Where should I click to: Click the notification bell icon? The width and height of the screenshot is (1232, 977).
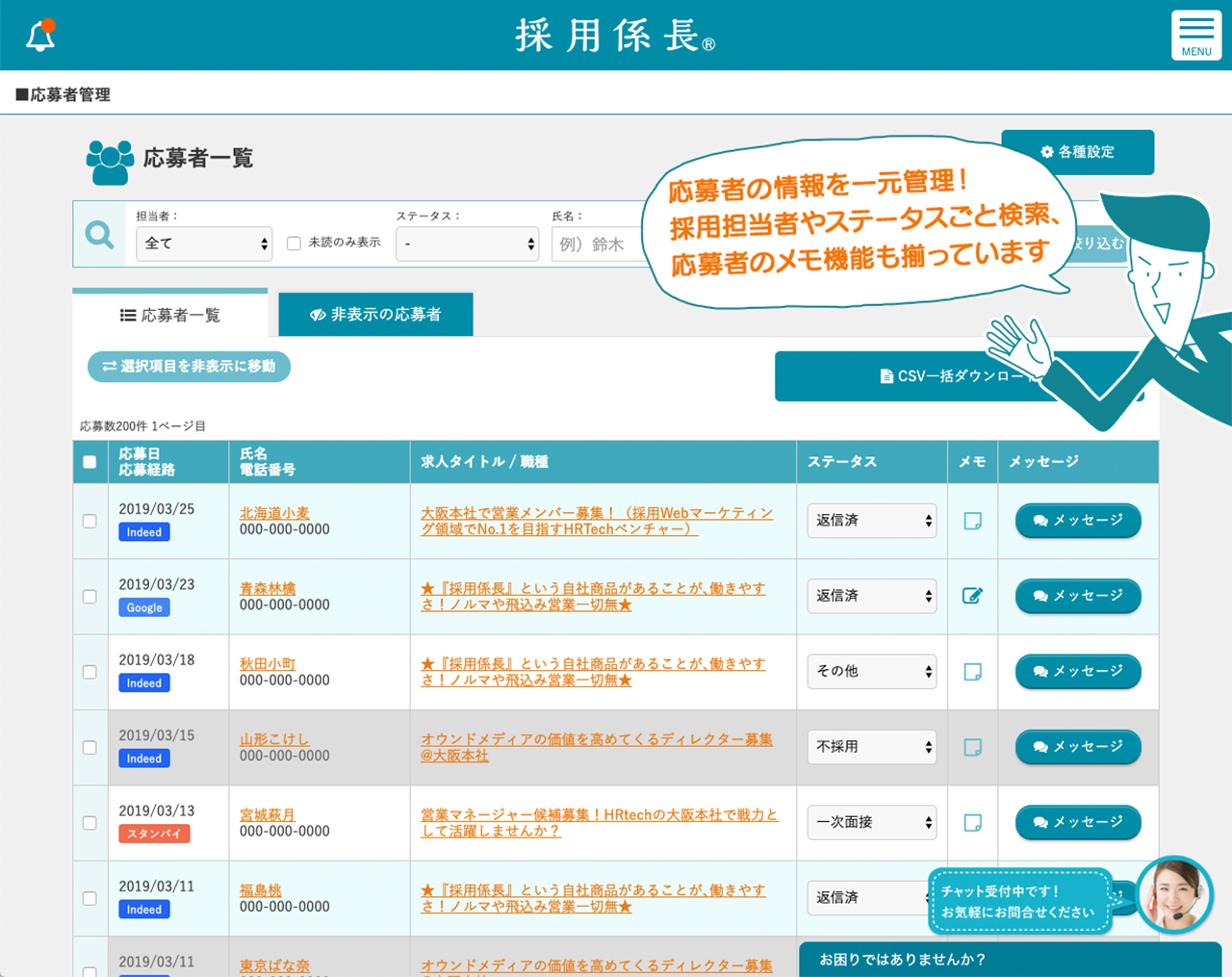coord(40,36)
